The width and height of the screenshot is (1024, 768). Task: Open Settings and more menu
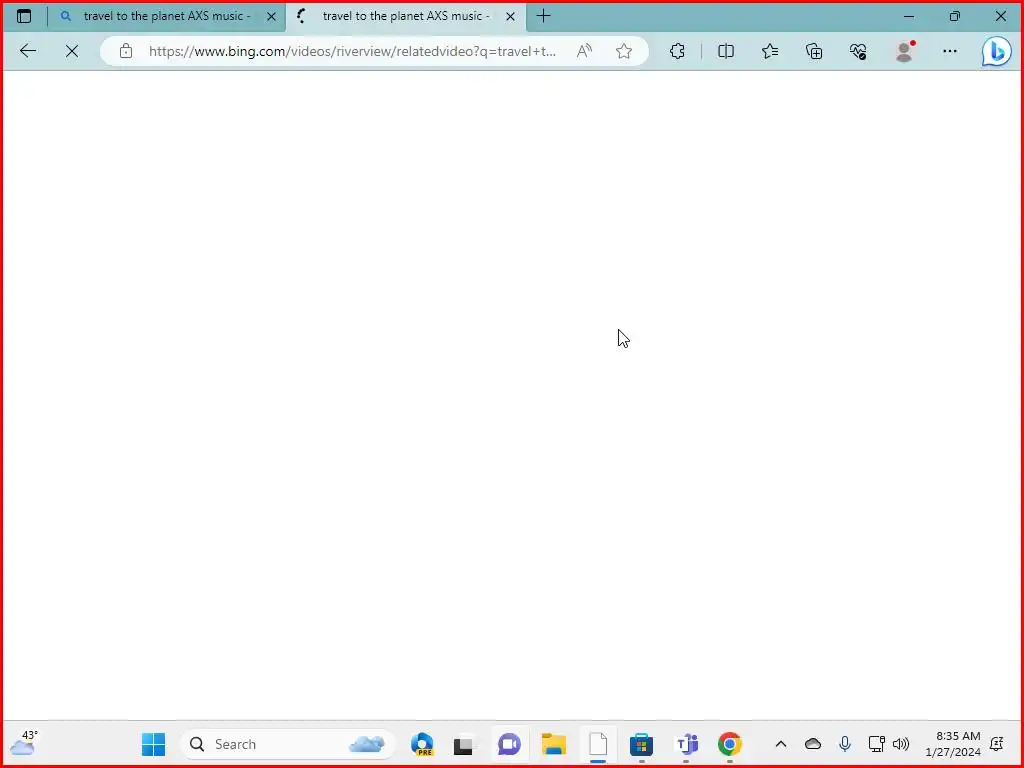[x=950, y=51]
